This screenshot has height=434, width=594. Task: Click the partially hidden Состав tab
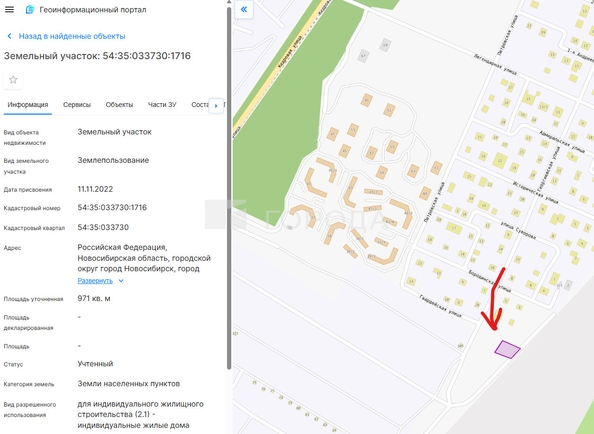(200, 105)
